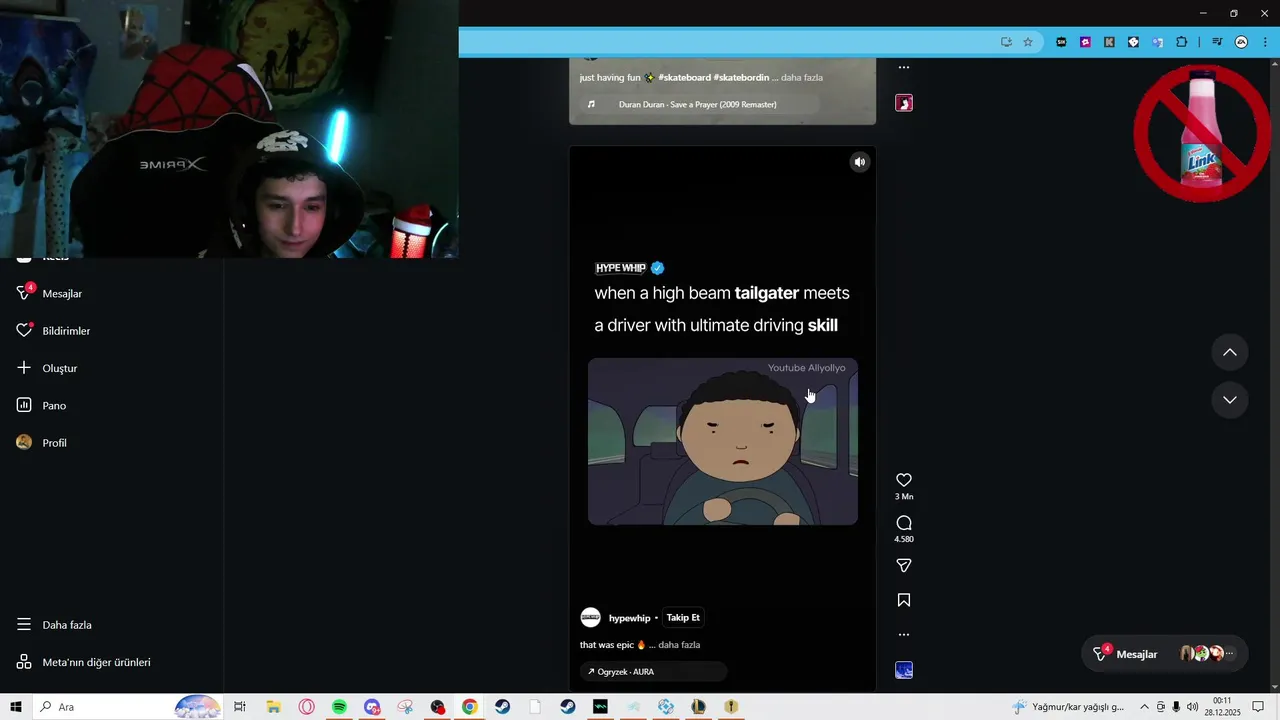Share the hypewhip reel via paper plane icon
The image size is (1280, 720).
pyautogui.click(x=904, y=566)
